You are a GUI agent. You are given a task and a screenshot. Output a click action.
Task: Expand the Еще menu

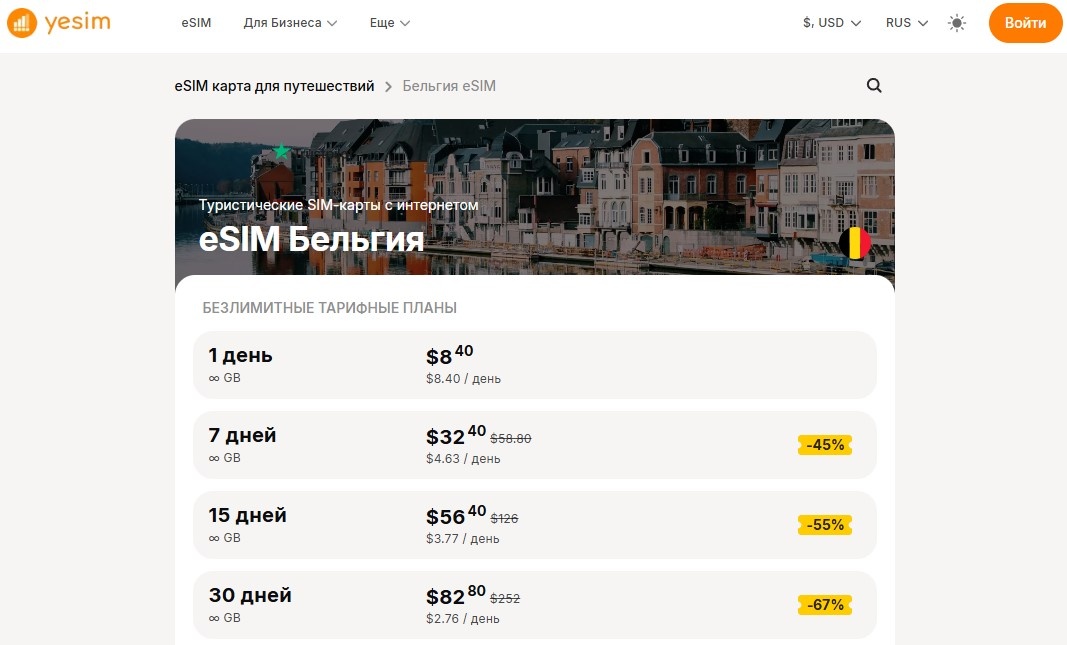(x=390, y=23)
